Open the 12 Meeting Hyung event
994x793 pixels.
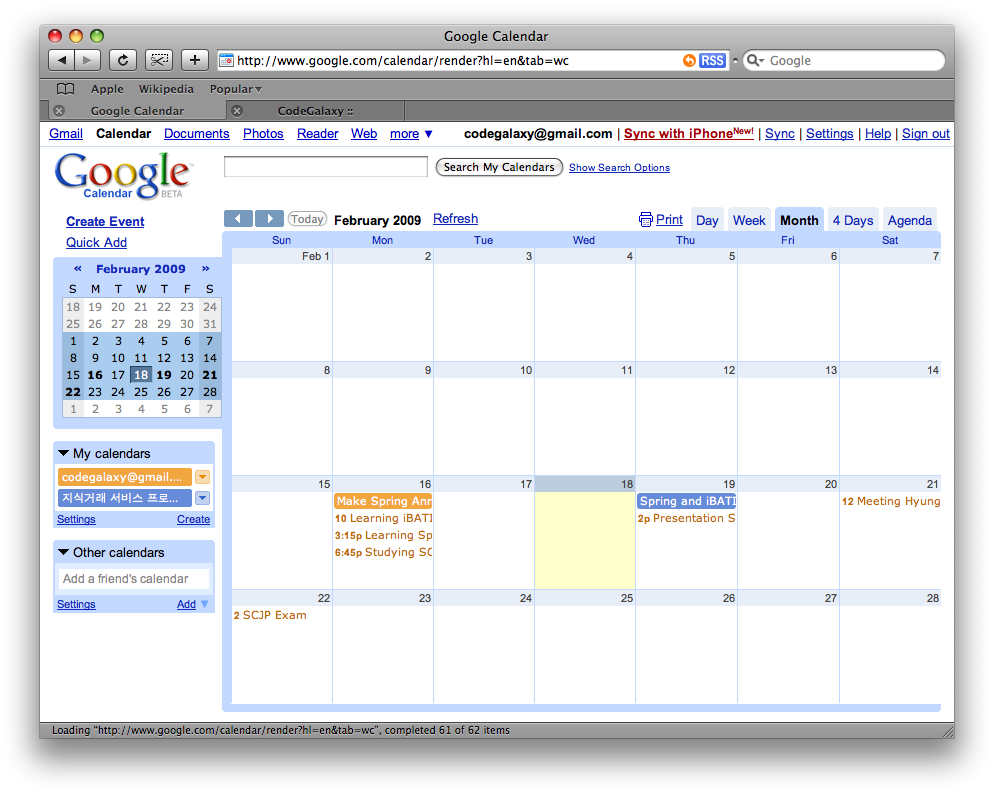click(891, 501)
